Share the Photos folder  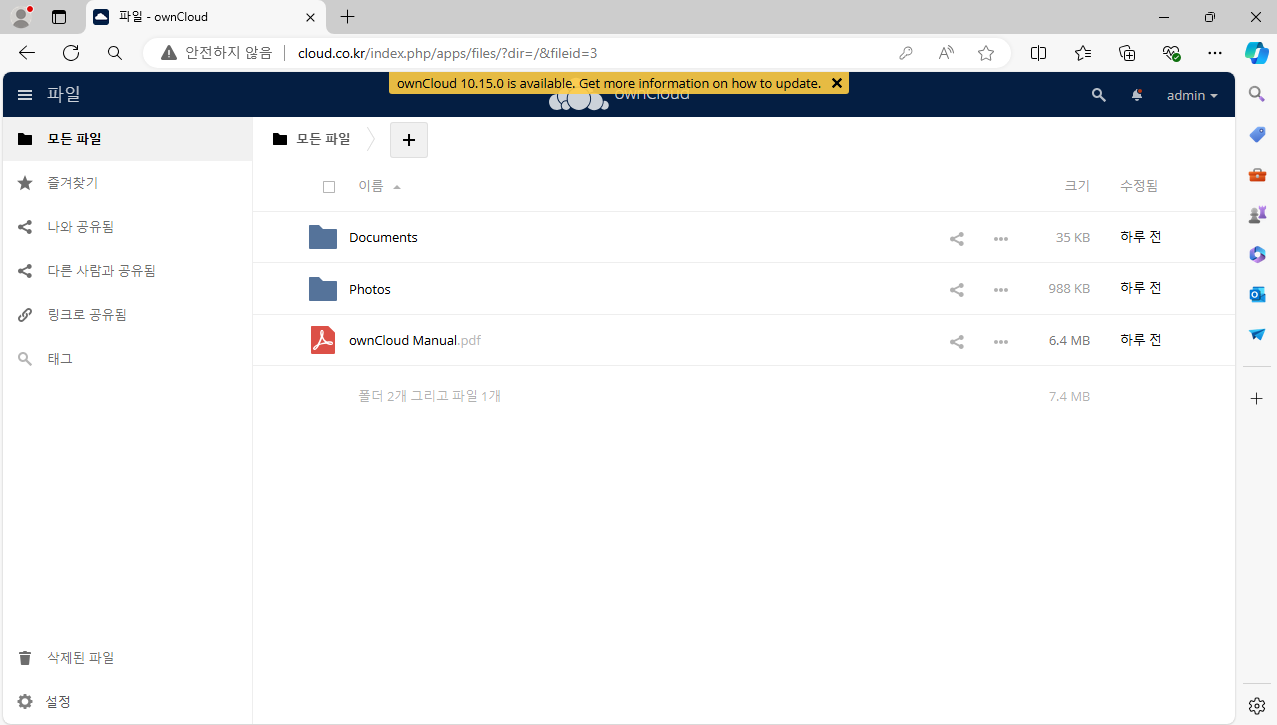tap(957, 290)
